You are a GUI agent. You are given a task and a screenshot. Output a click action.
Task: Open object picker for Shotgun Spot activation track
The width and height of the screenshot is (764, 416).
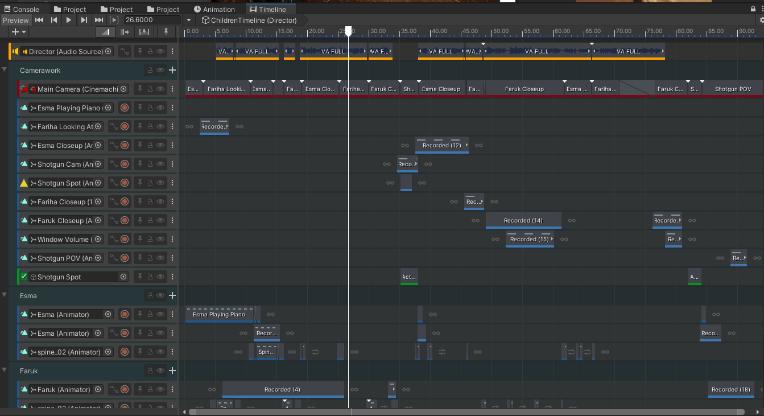pyautogui.click(x=123, y=277)
